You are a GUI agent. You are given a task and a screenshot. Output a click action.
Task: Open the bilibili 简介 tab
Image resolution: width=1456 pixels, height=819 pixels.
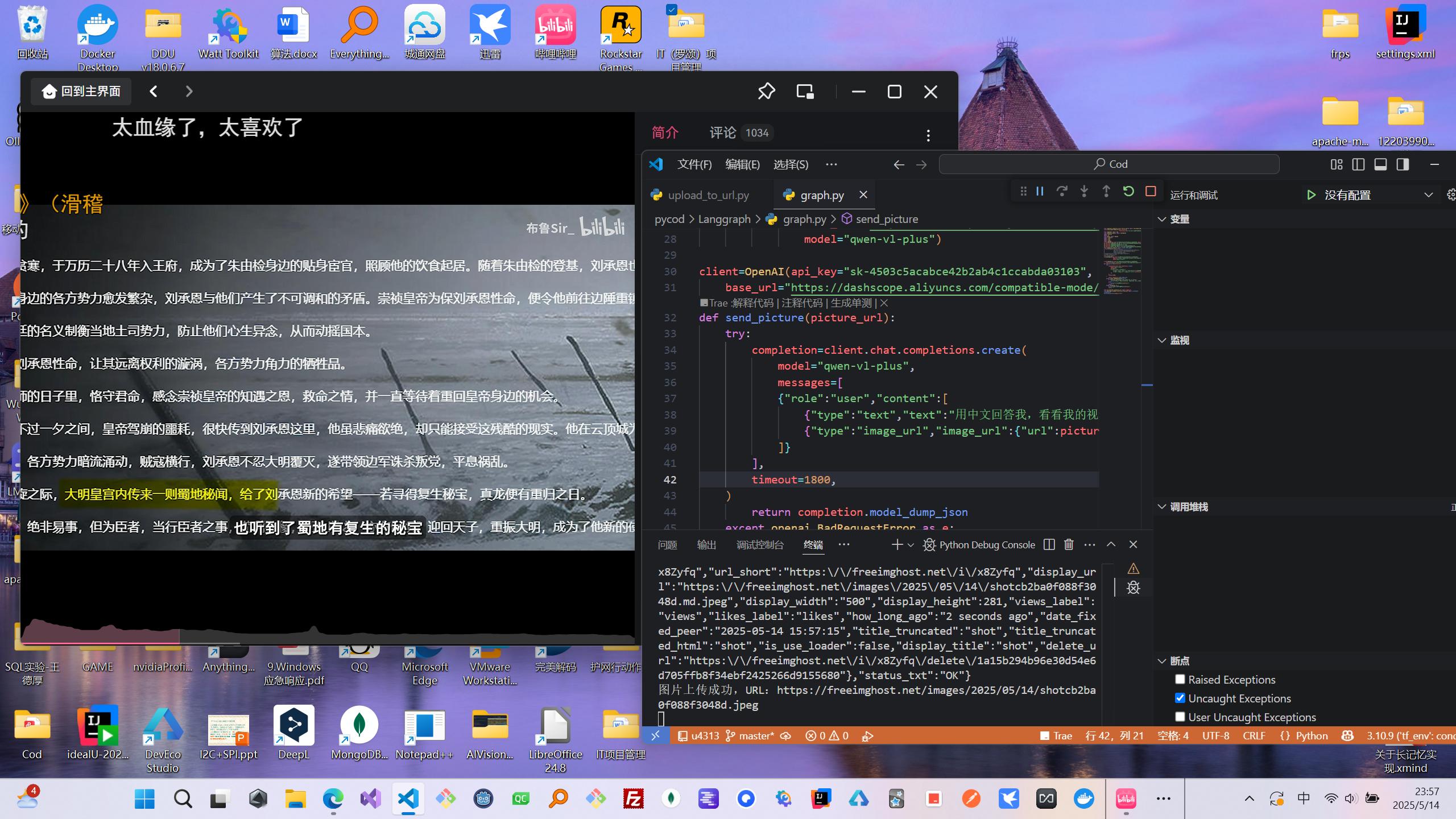pyautogui.click(x=665, y=133)
